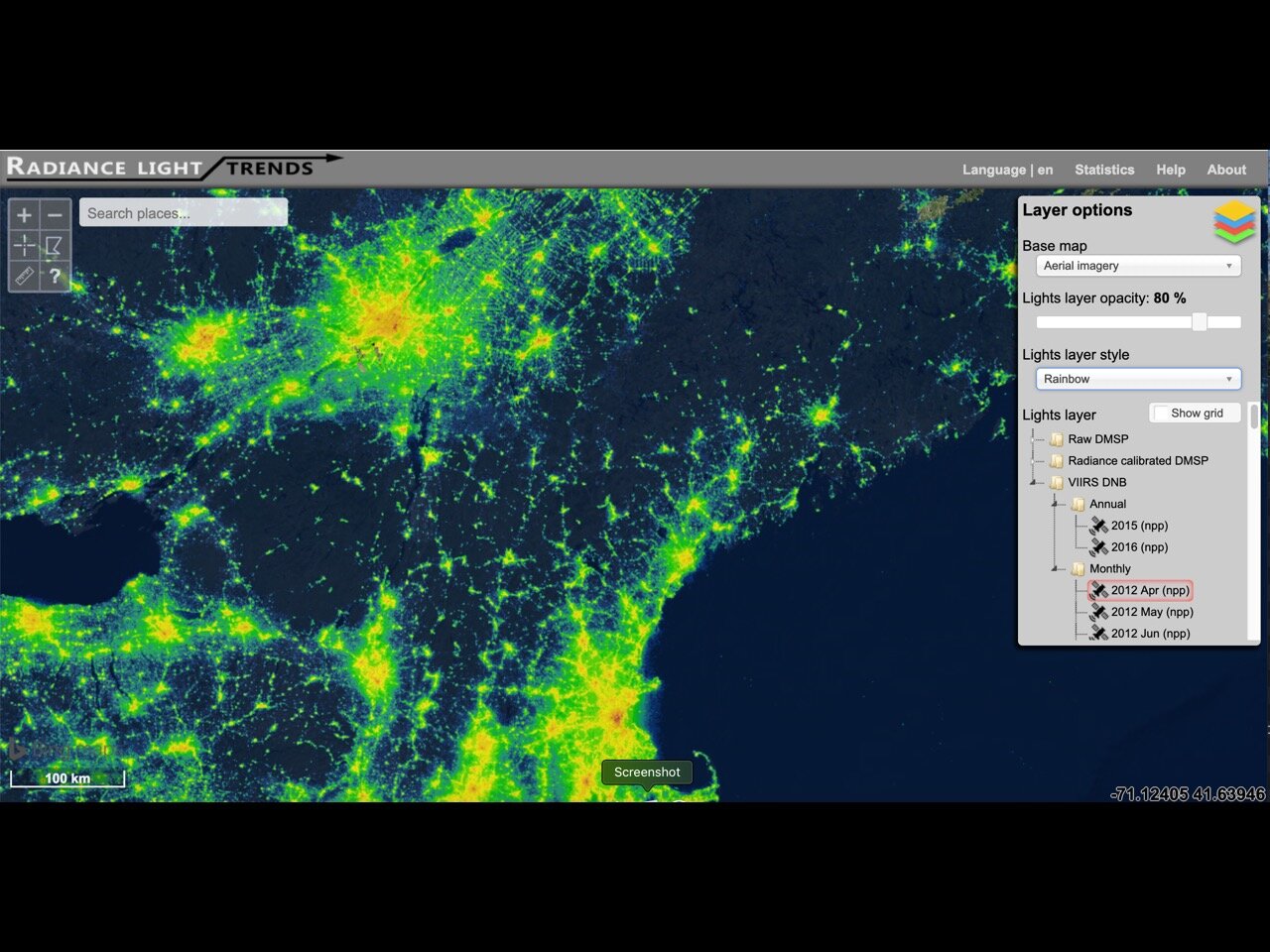Select the 2012 Apr (npp) monthly layer

1150,590
